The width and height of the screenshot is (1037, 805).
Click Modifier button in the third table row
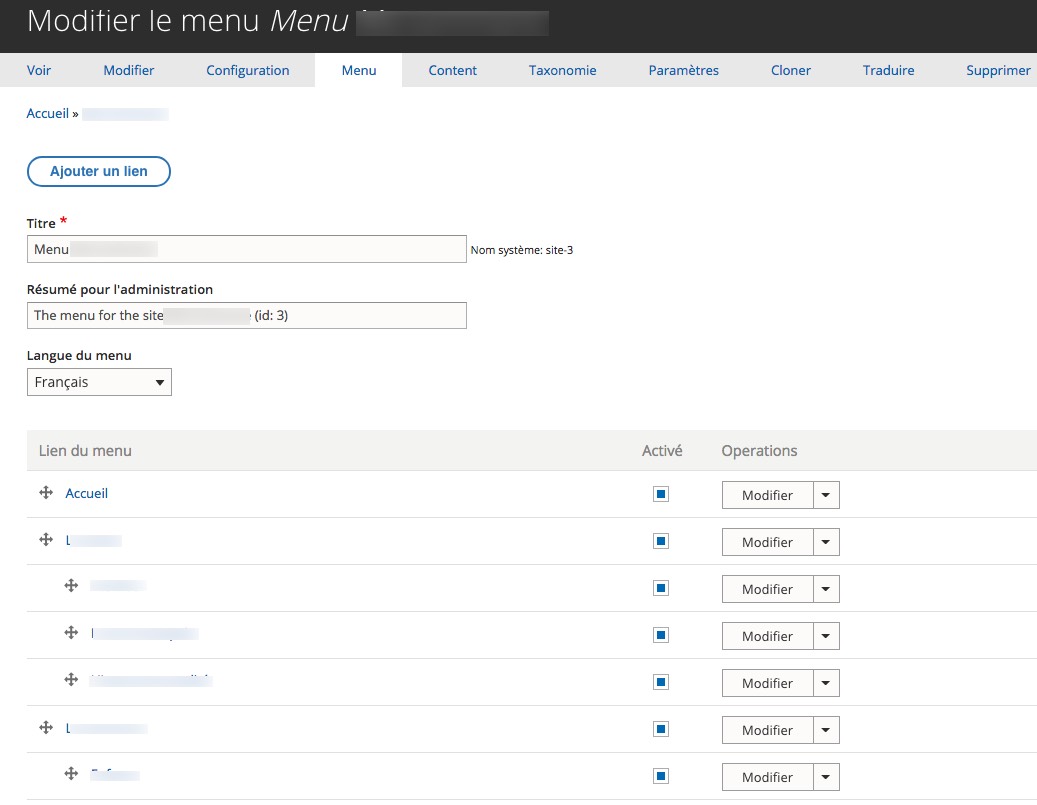[x=767, y=589]
